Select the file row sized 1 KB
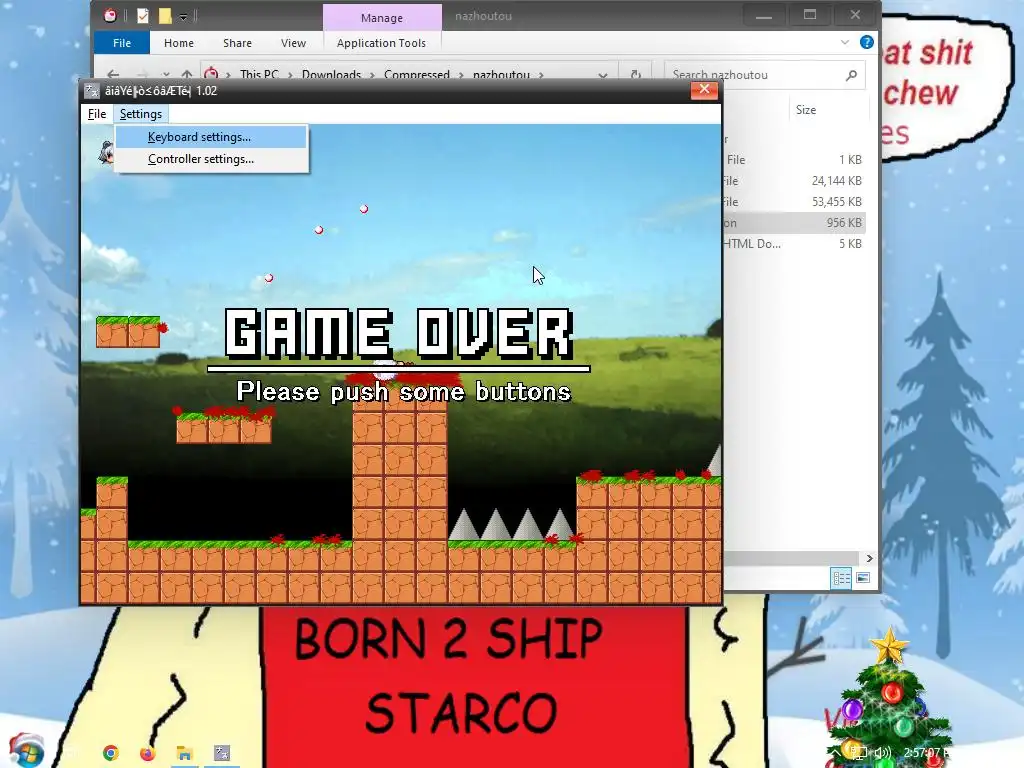1024x768 pixels. pyautogui.click(x=794, y=159)
